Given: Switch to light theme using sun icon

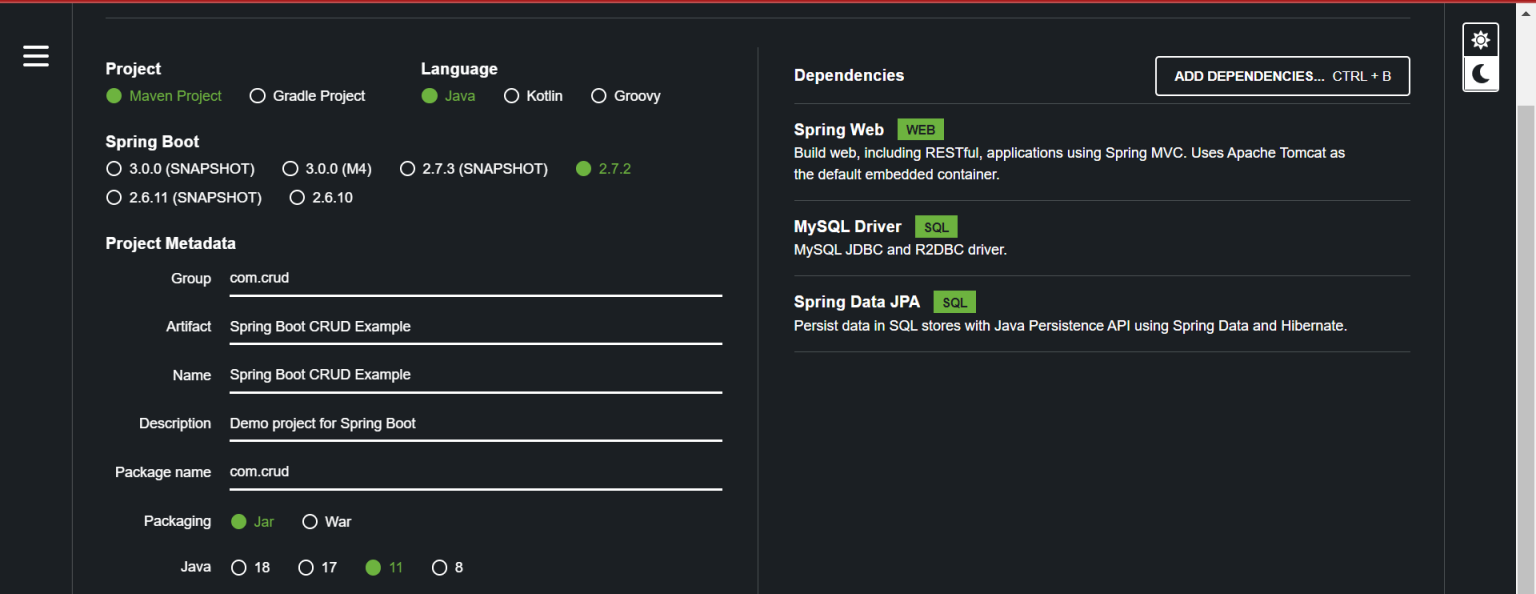Looking at the screenshot, I should tap(1480, 39).
